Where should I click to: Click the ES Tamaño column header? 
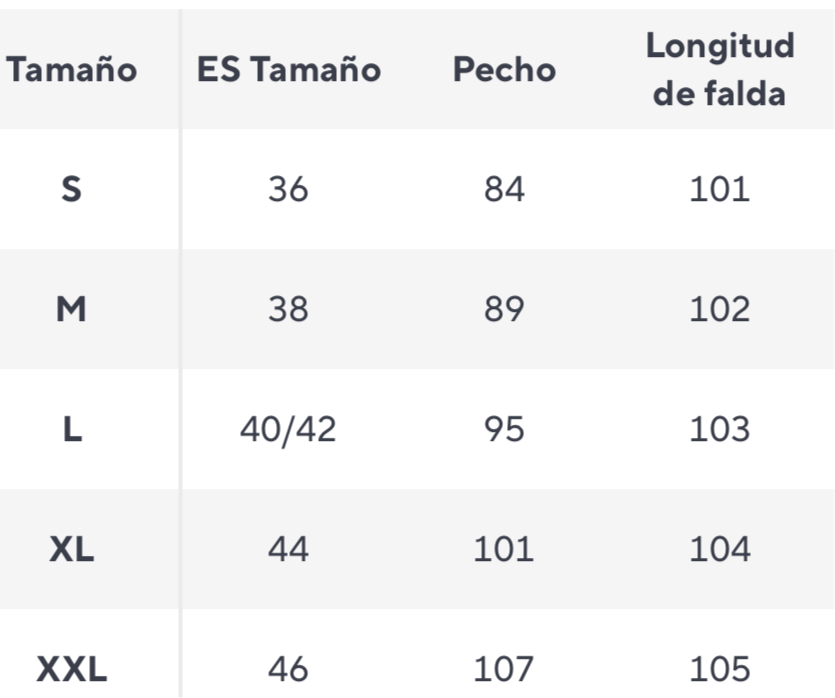(288, 70)
